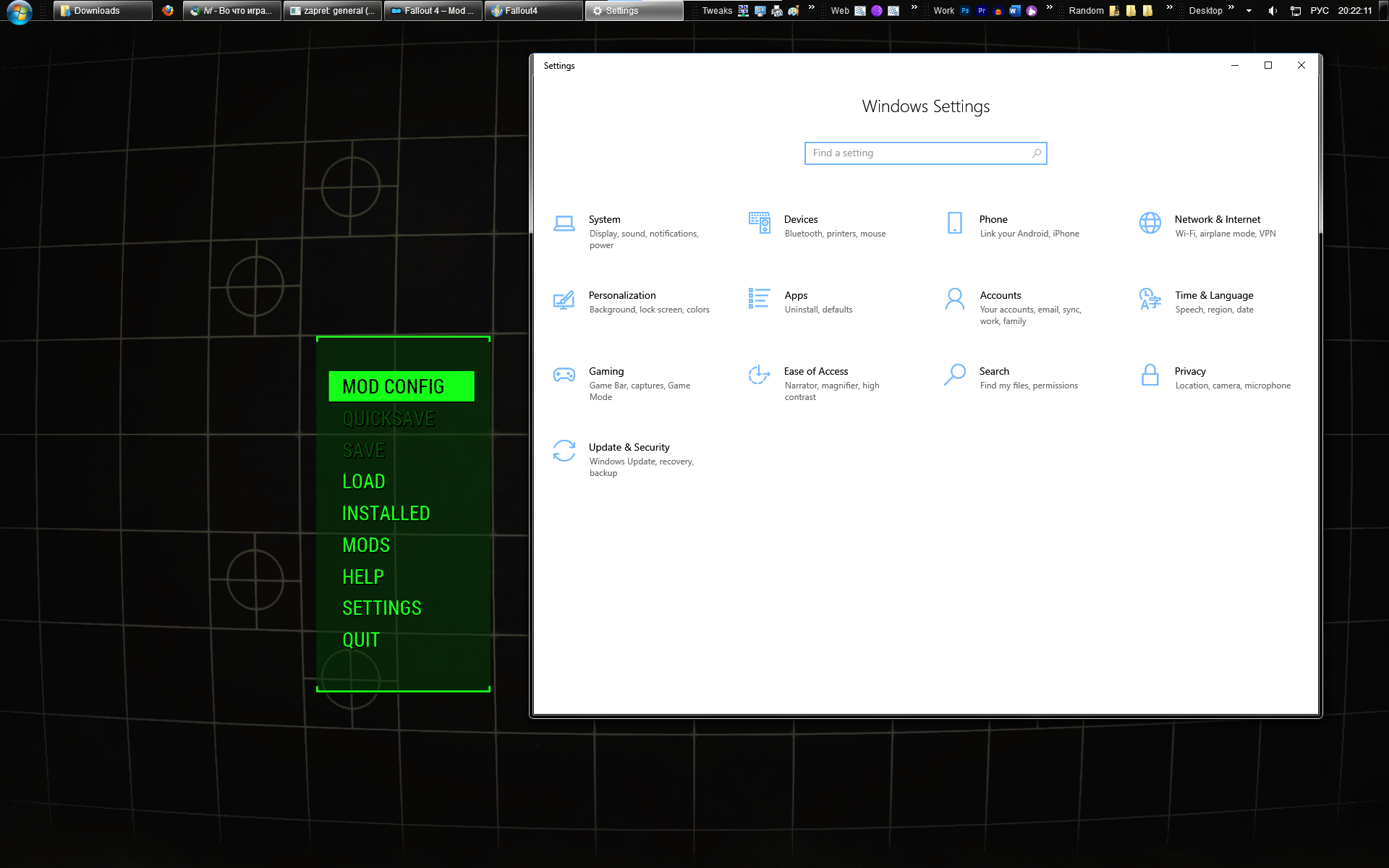Screen dimensions: 1389x868
Task: Click the Accounts person icon
Action: pyautogui.click(x=954, y=299)
